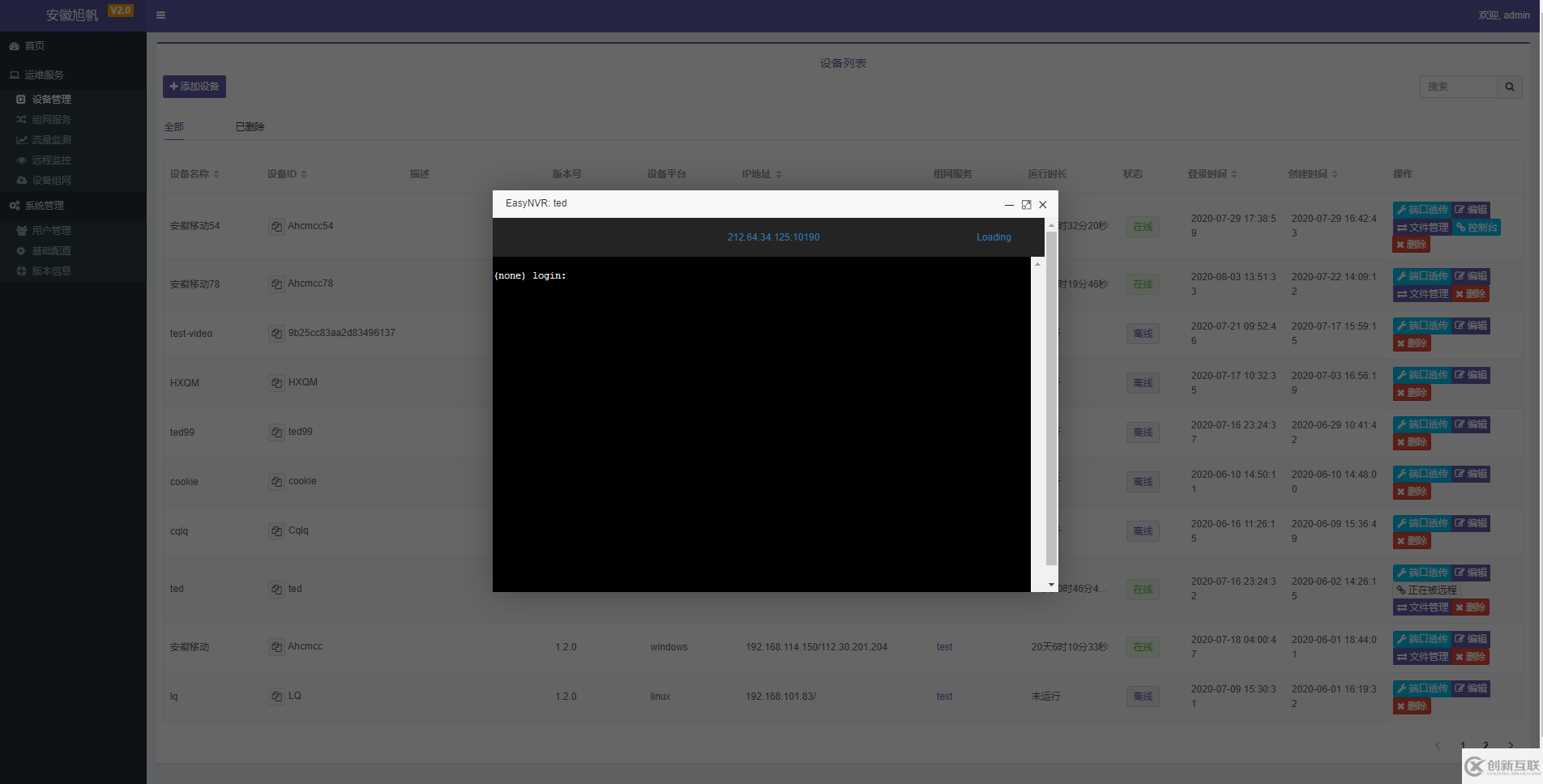Maximize the EasyNVR ted terminal dialog
Image resolution: width=1543 pixels, height=784 pixels.
tap(1026, 205)
